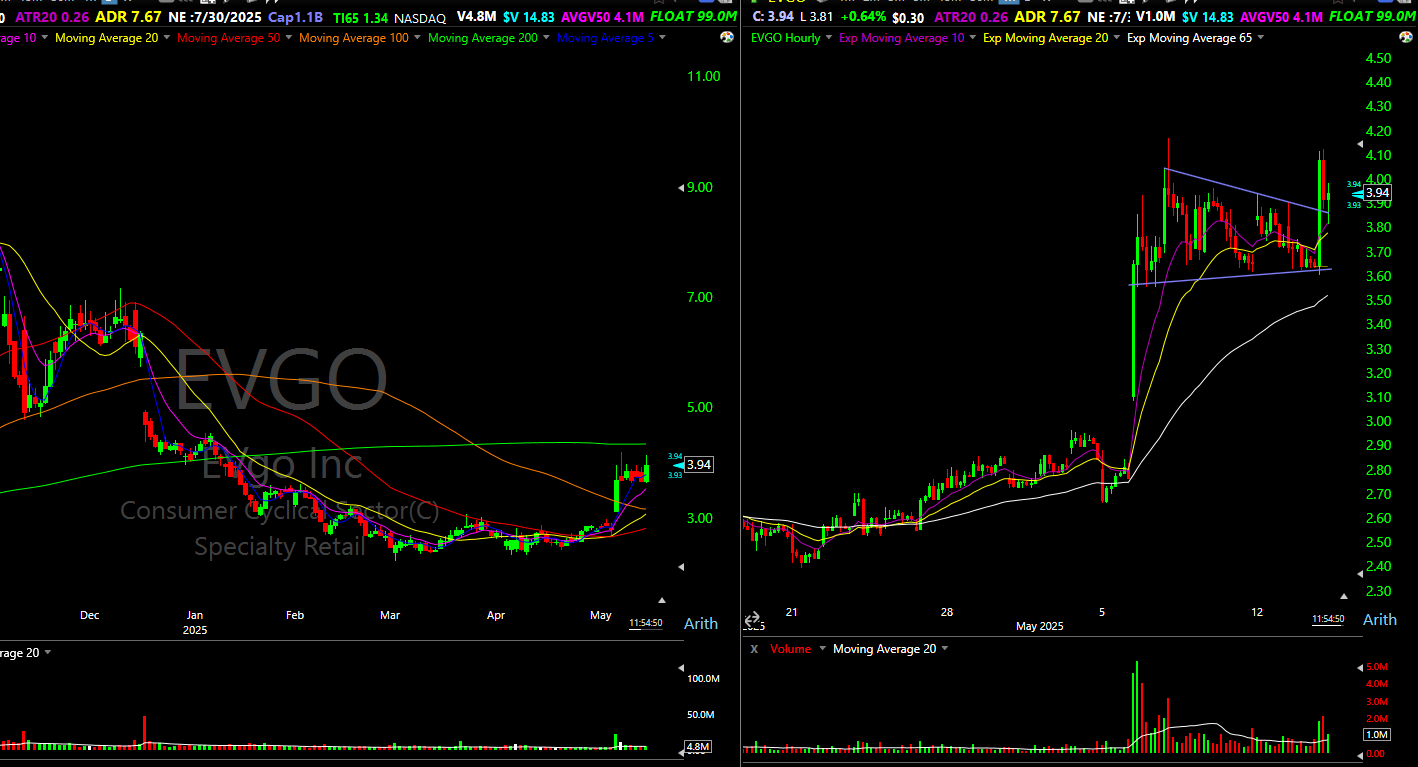1418x767 pixels.
Task: Open the Volume indicator dropdown on hourly chart
Action: coord(823,649)
